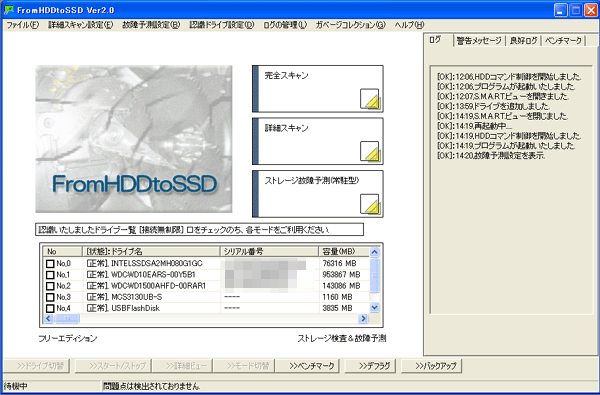600x395 pixels.
Task: Select the WDCWD1500AHFD-00RAR1 drive name
Action: pos(158,286)
